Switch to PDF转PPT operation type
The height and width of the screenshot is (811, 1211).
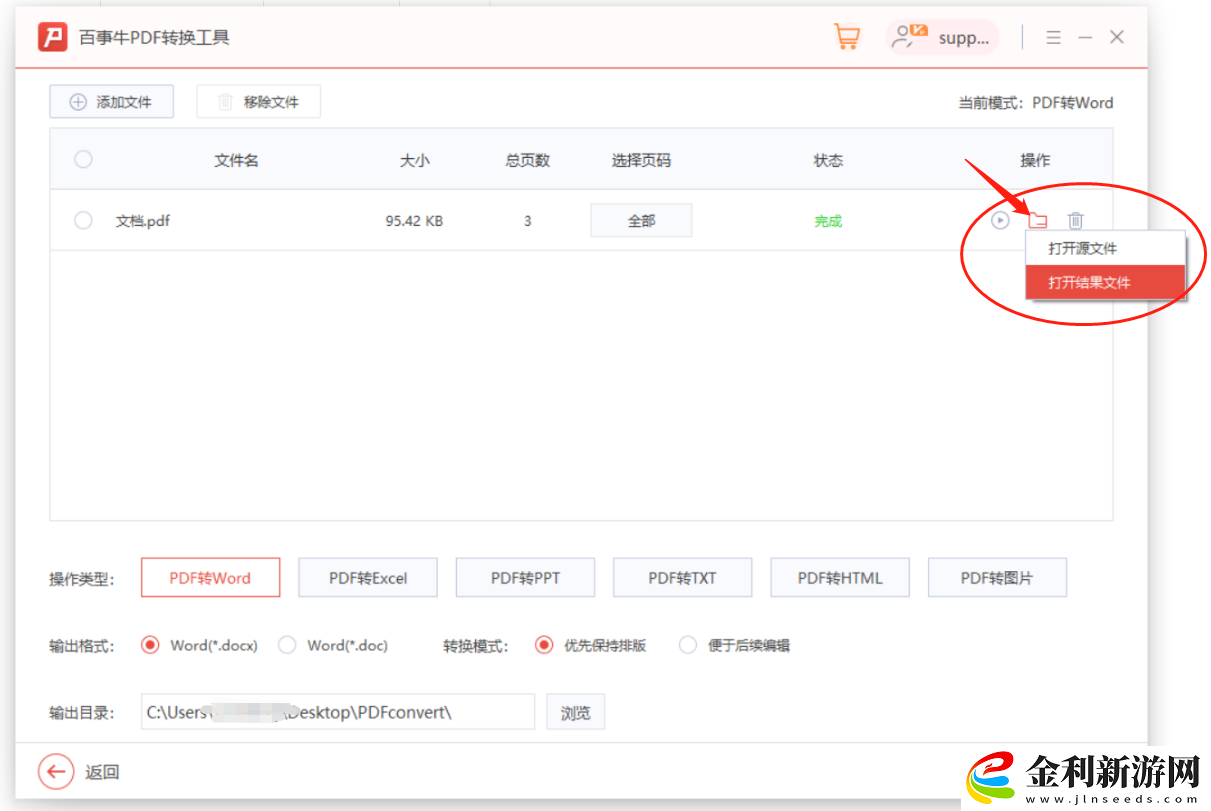pyautogui.click(x=525, y=577)
